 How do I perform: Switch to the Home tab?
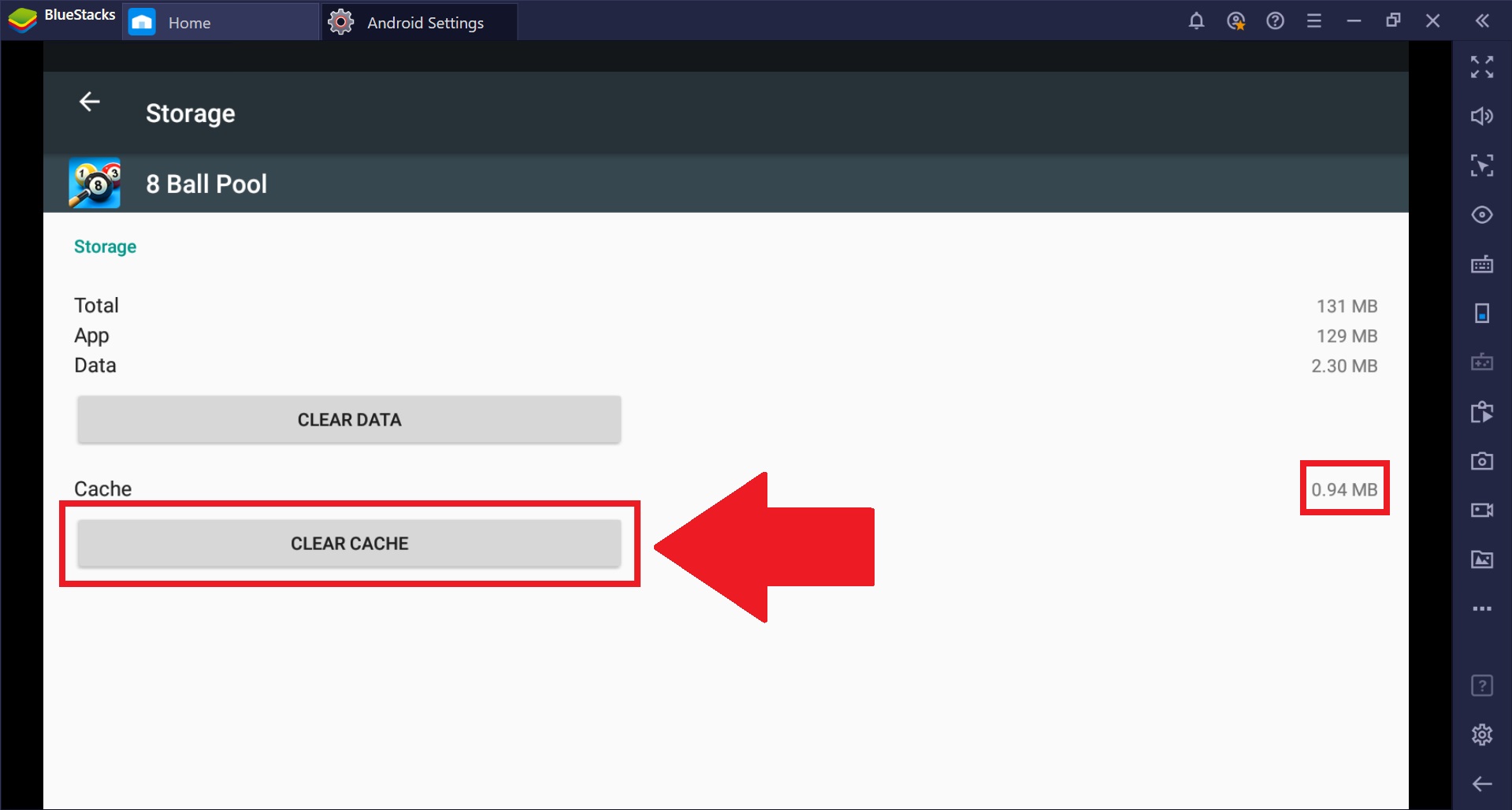point(221,22)
